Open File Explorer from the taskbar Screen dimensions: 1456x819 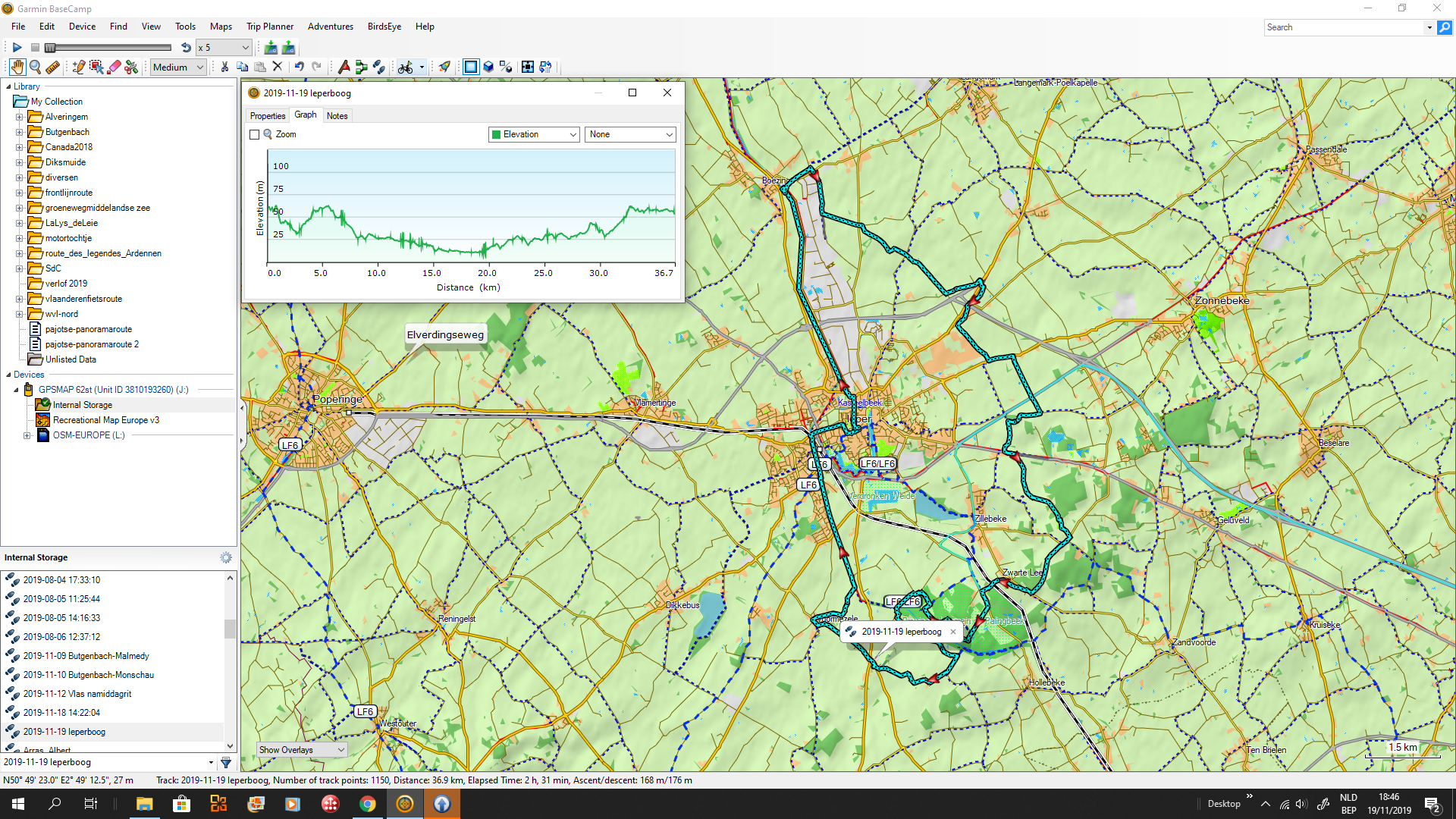click(144, 804)
